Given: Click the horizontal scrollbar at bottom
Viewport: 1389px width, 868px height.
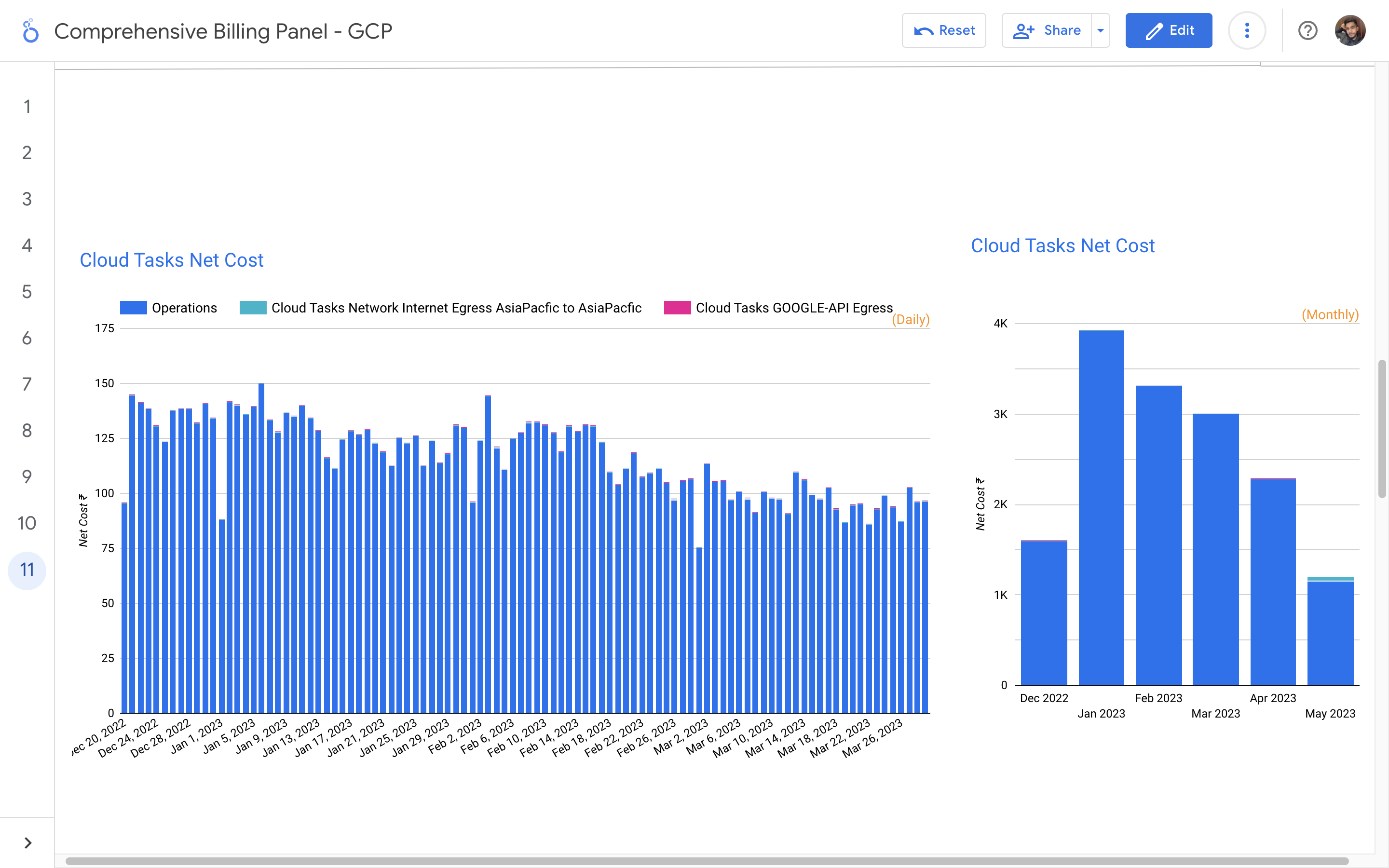Looking at the screenshot, I should (706, 861).
